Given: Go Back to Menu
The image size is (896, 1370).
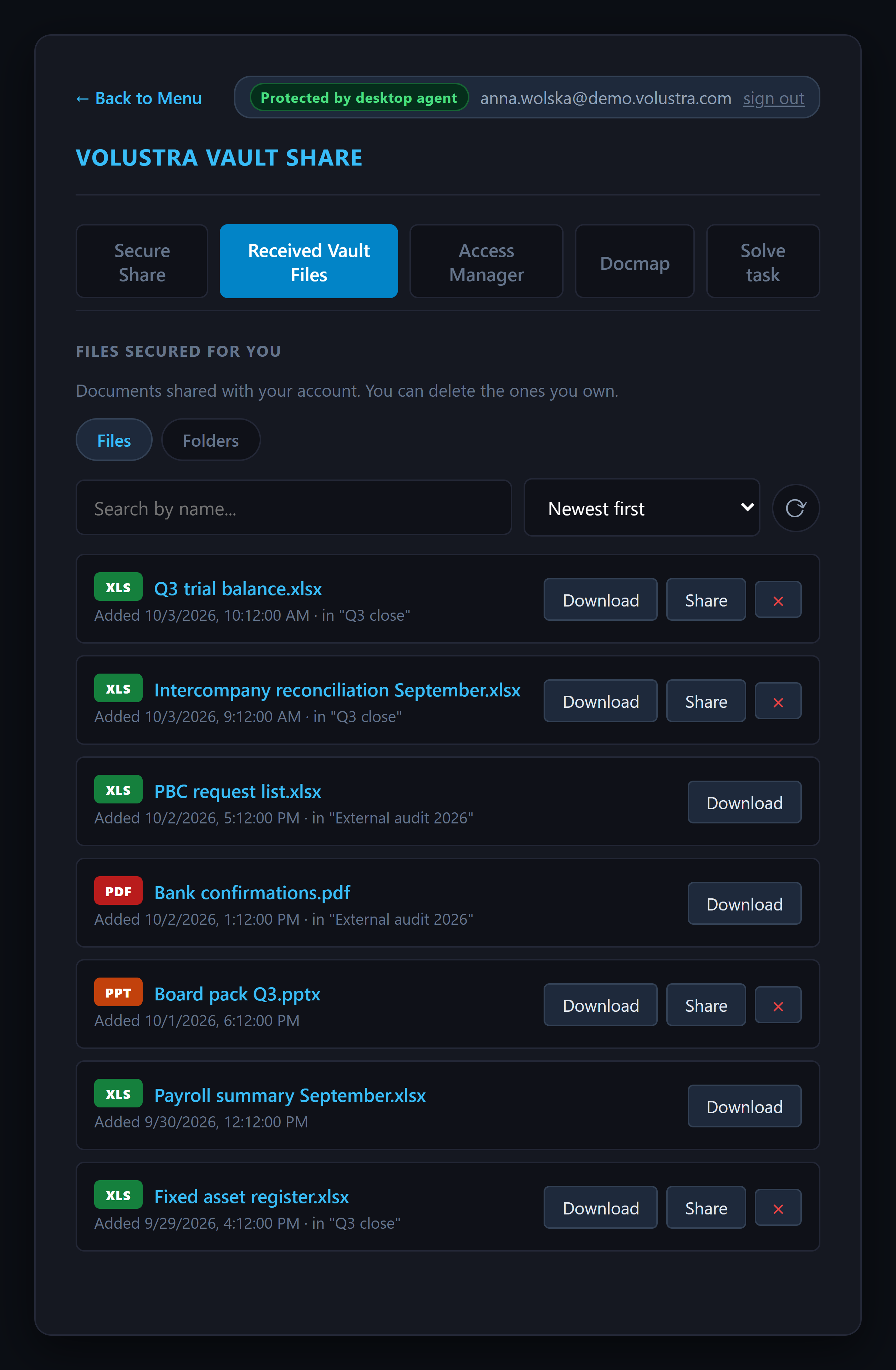Looking at the screenshot, I should click(x=139, y=98).
